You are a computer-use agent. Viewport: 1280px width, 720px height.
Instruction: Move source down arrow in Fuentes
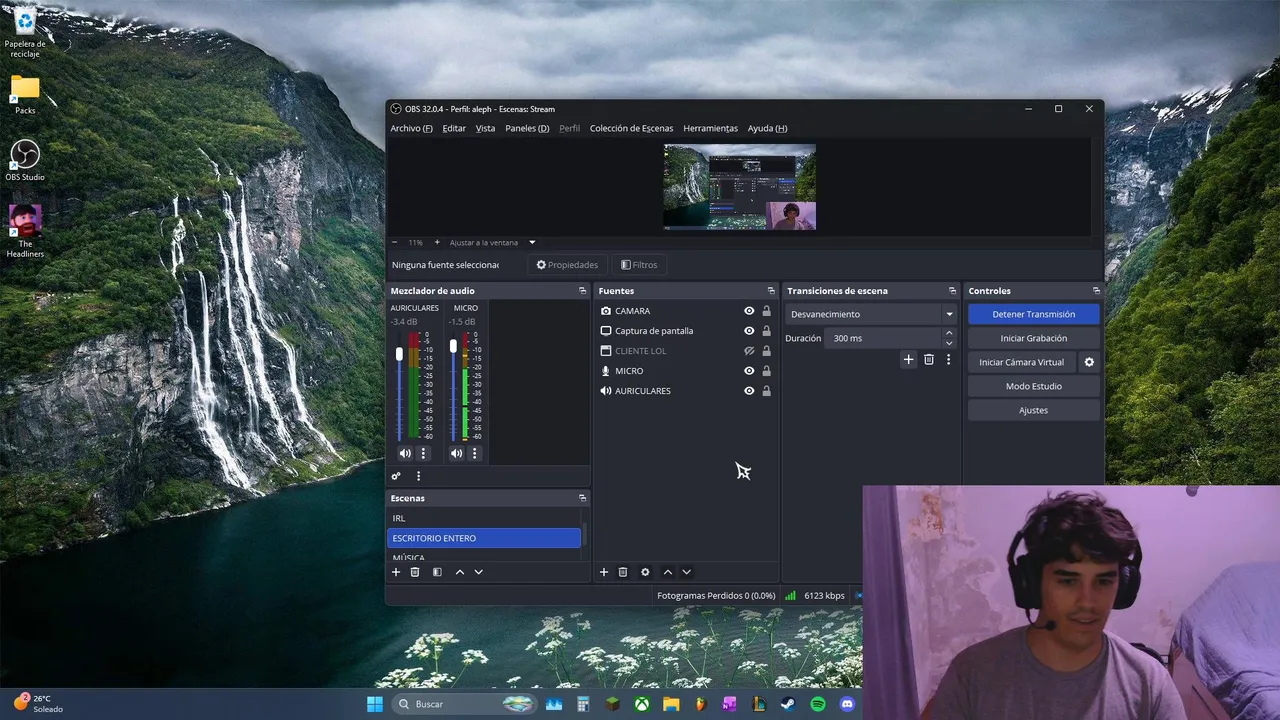click(686, 572)
